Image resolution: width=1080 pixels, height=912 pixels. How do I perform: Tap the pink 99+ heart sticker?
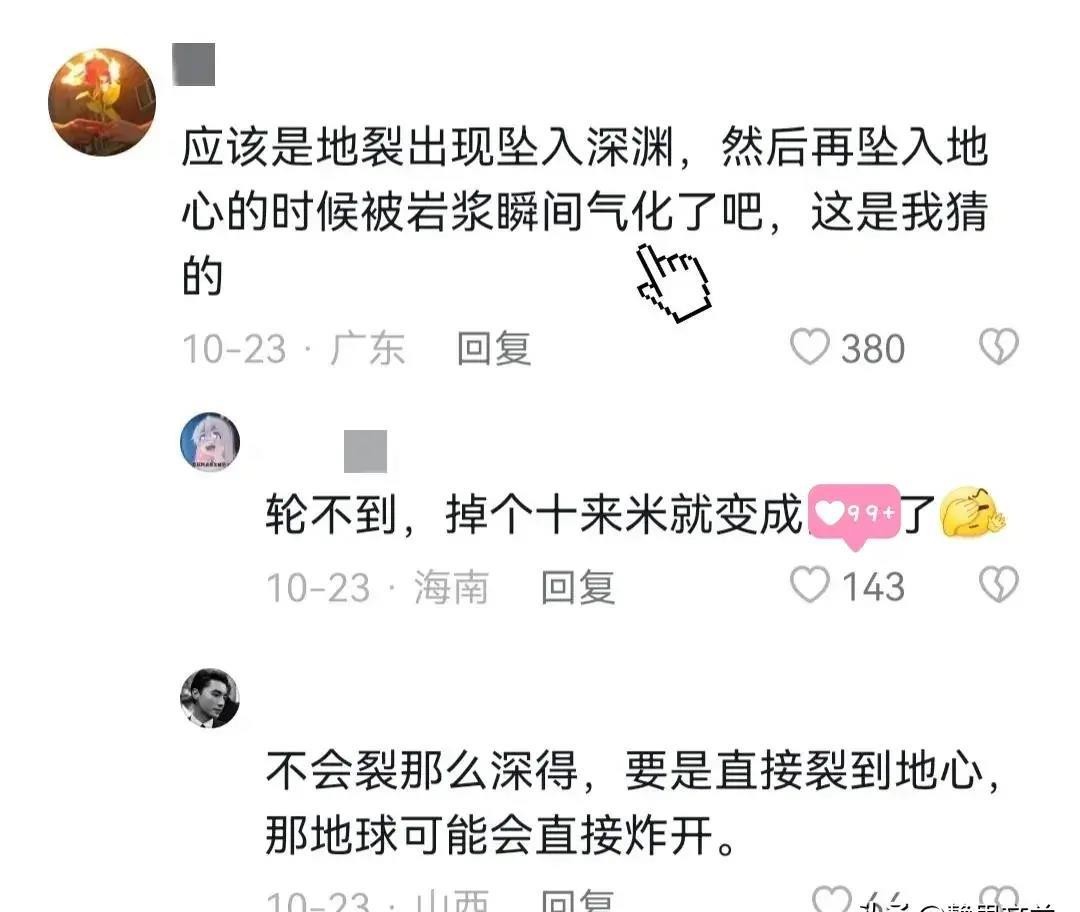pos(854,515)
